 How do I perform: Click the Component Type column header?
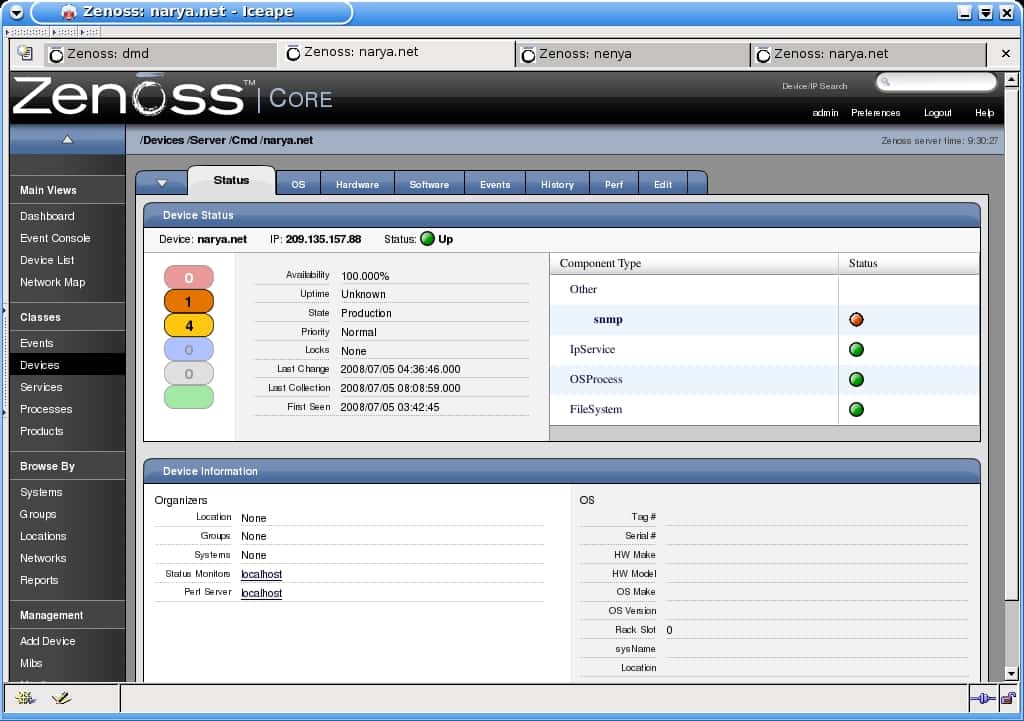point(694,263)
